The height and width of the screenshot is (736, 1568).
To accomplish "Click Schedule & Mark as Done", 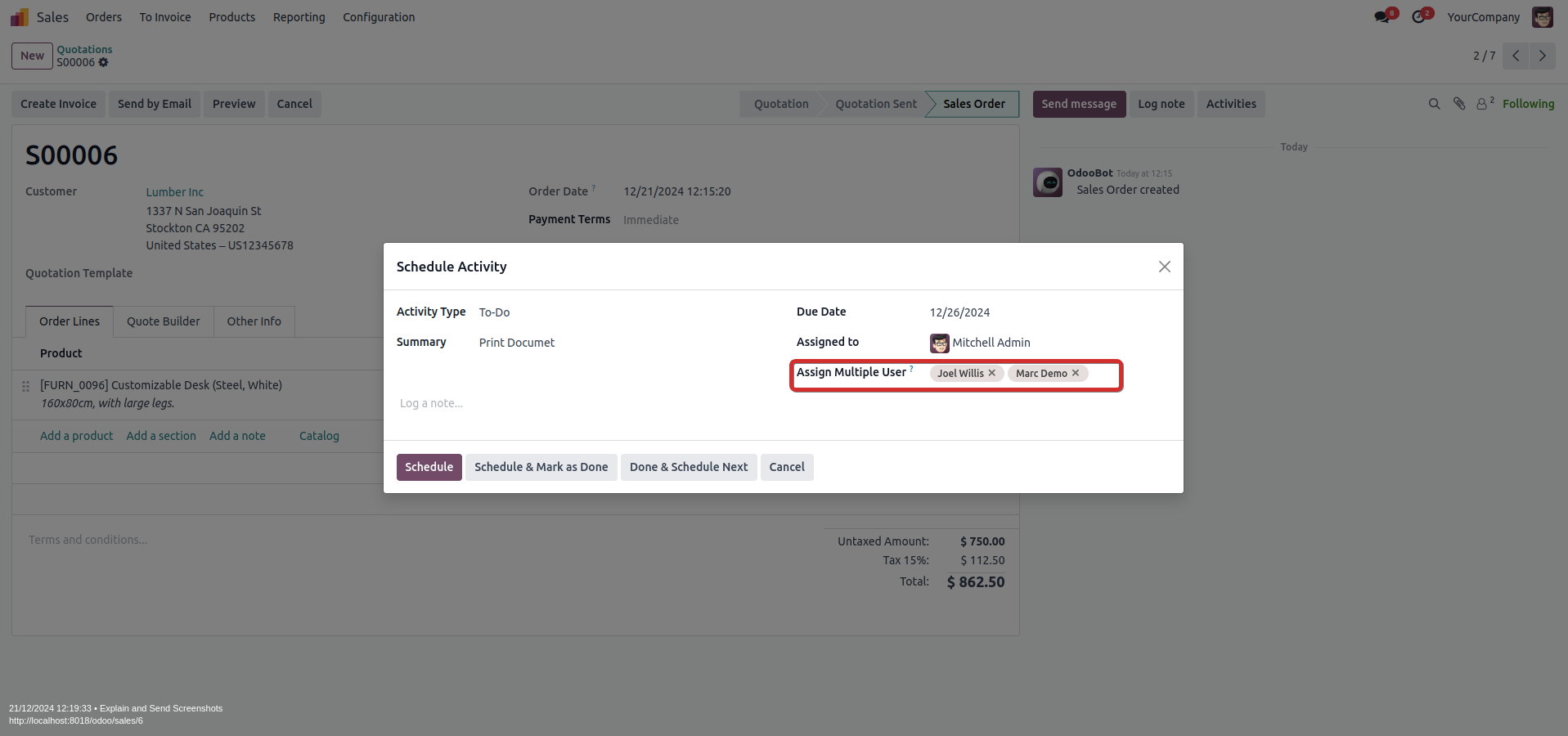I will (541, 467).
